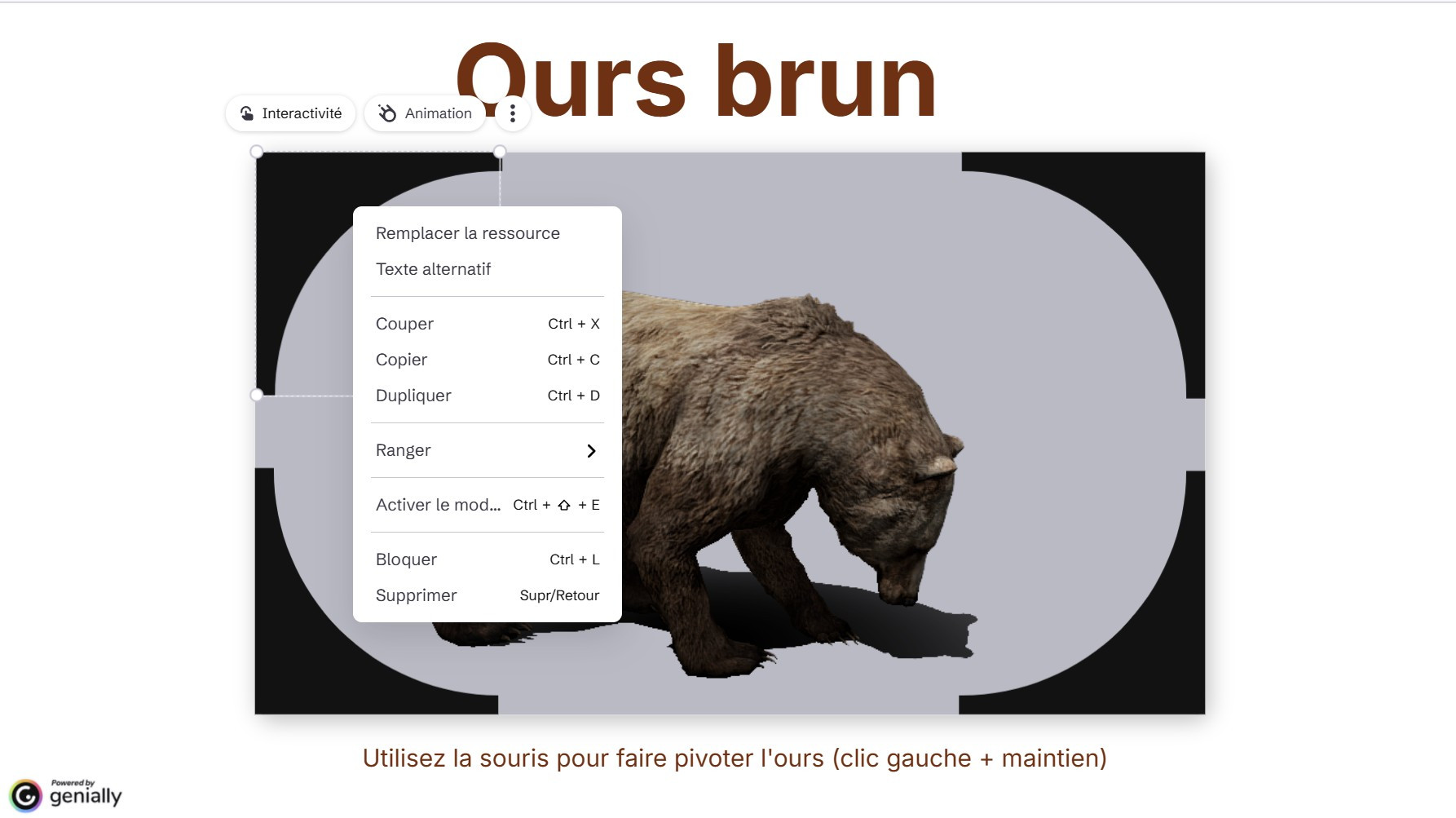The image size is (1456, 818).
Task: Choose Bloquer to lock the element
Action: coord(487,559)
